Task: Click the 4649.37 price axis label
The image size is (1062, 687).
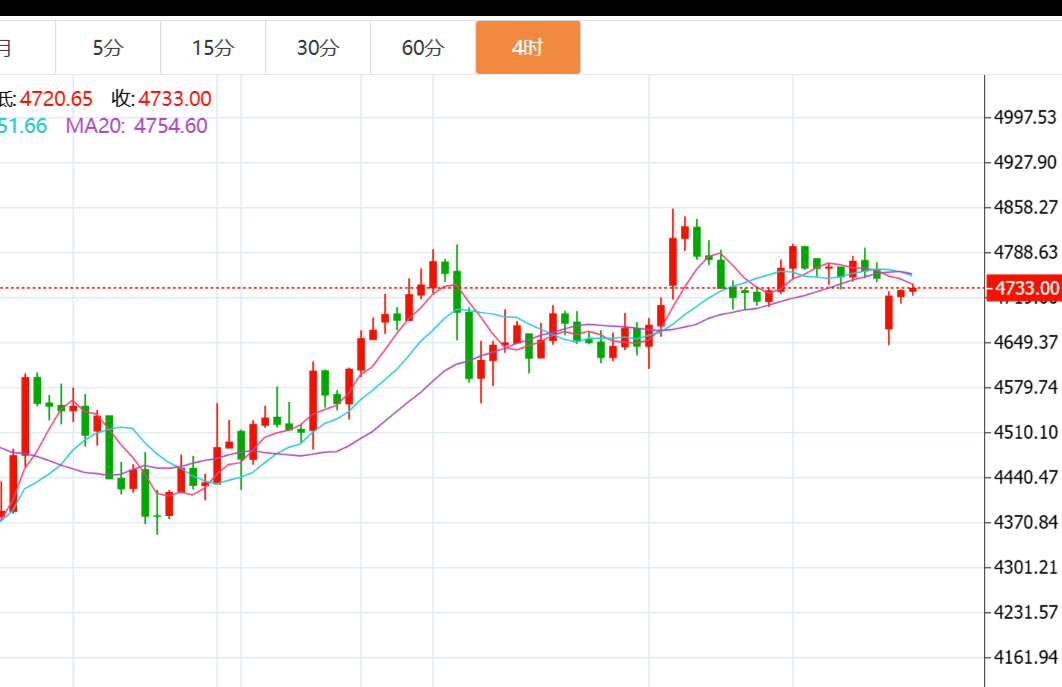Action: tap(1025, 342)
